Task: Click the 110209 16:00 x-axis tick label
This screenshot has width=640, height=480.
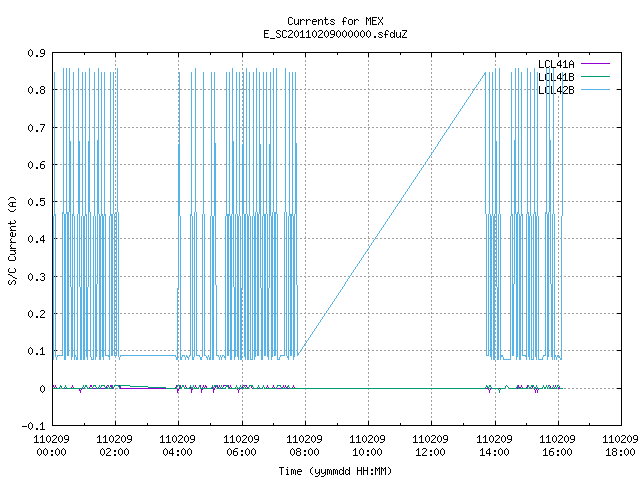Action: pos(557,446)
